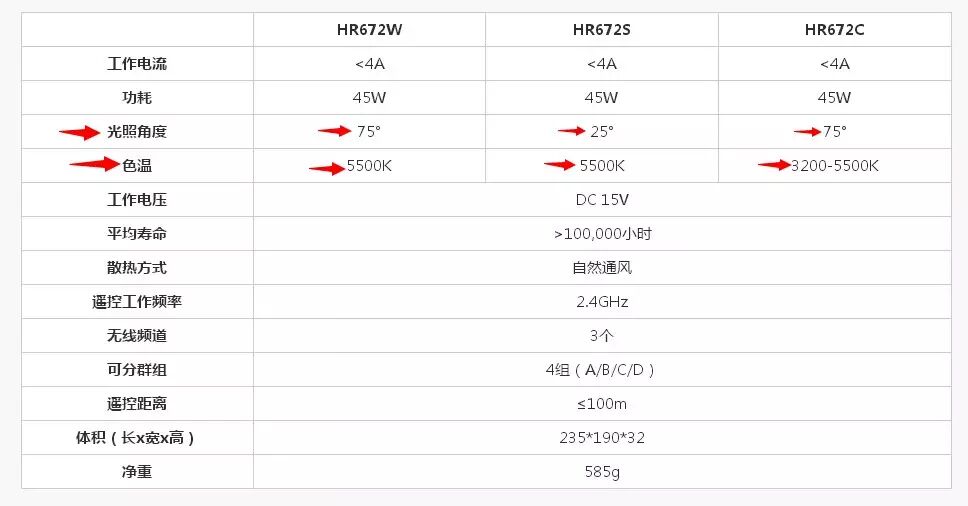The height and width of the screenshot is (506, 968).
Task: Click the 工作电流 row label
Action: click(137, 64)
